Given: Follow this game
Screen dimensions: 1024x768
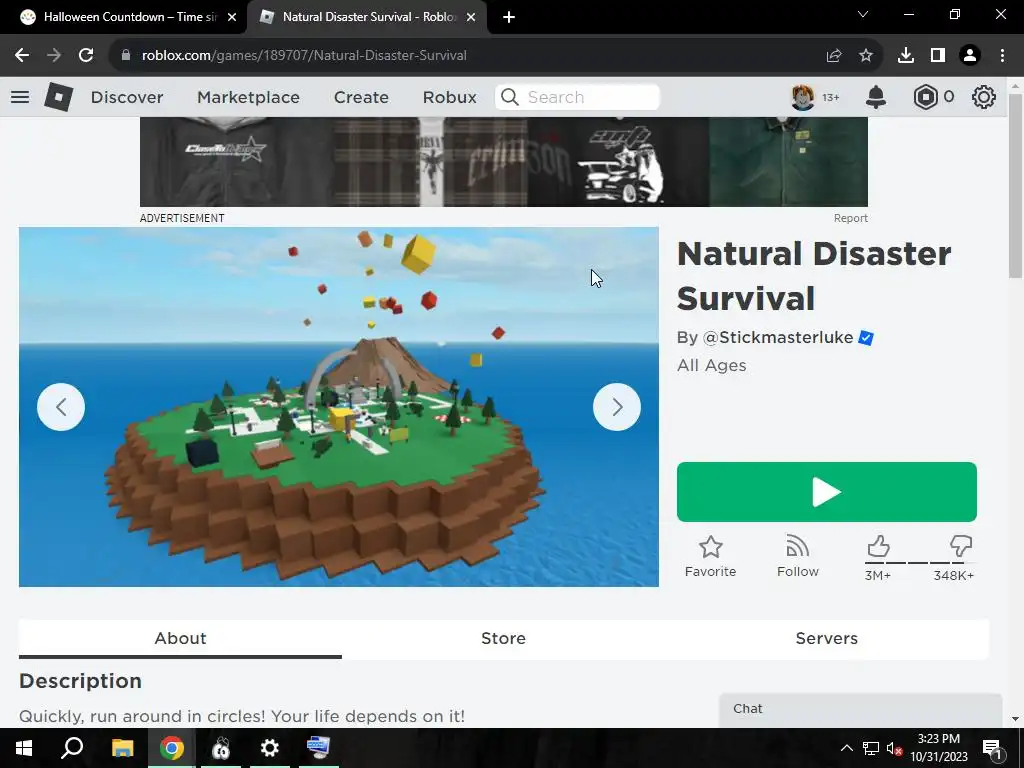Looking at the screenshot, I should point(797,556).
